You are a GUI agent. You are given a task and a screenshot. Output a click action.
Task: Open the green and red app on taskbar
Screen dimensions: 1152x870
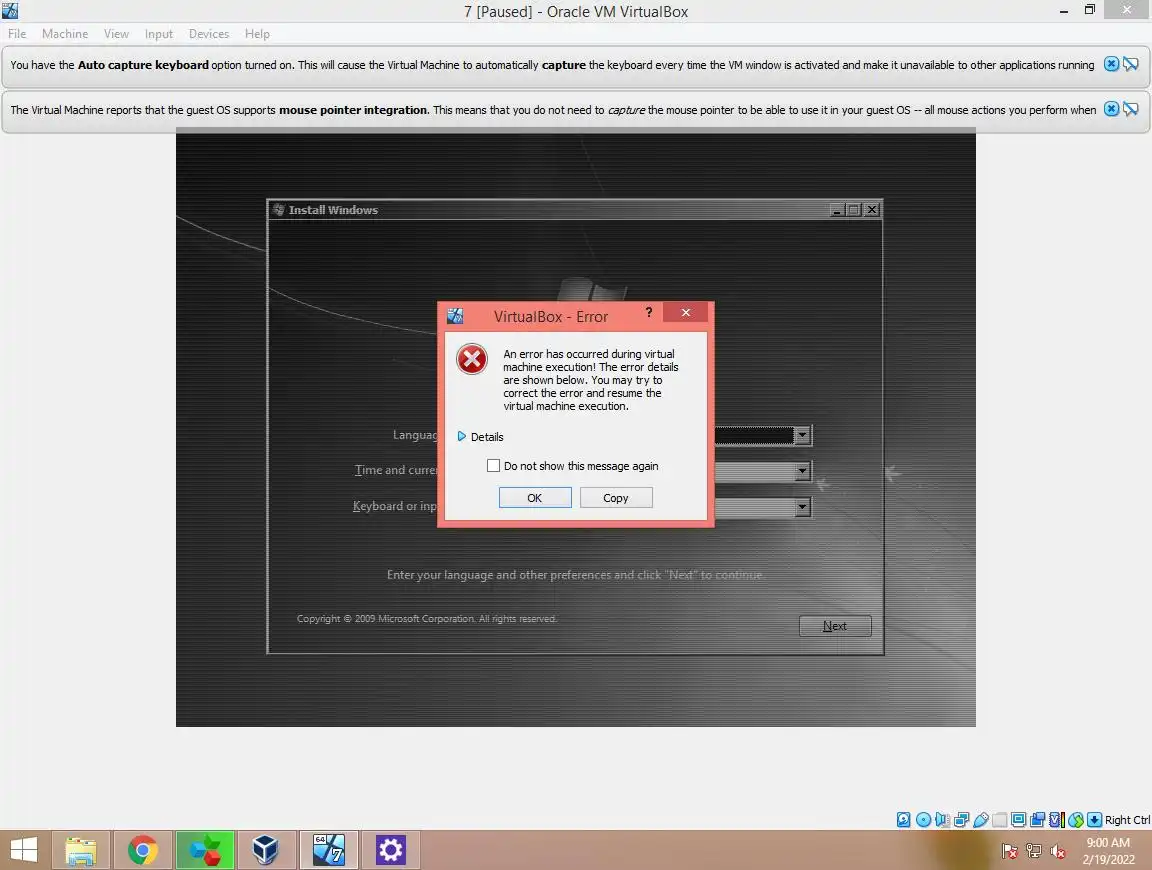205,850
